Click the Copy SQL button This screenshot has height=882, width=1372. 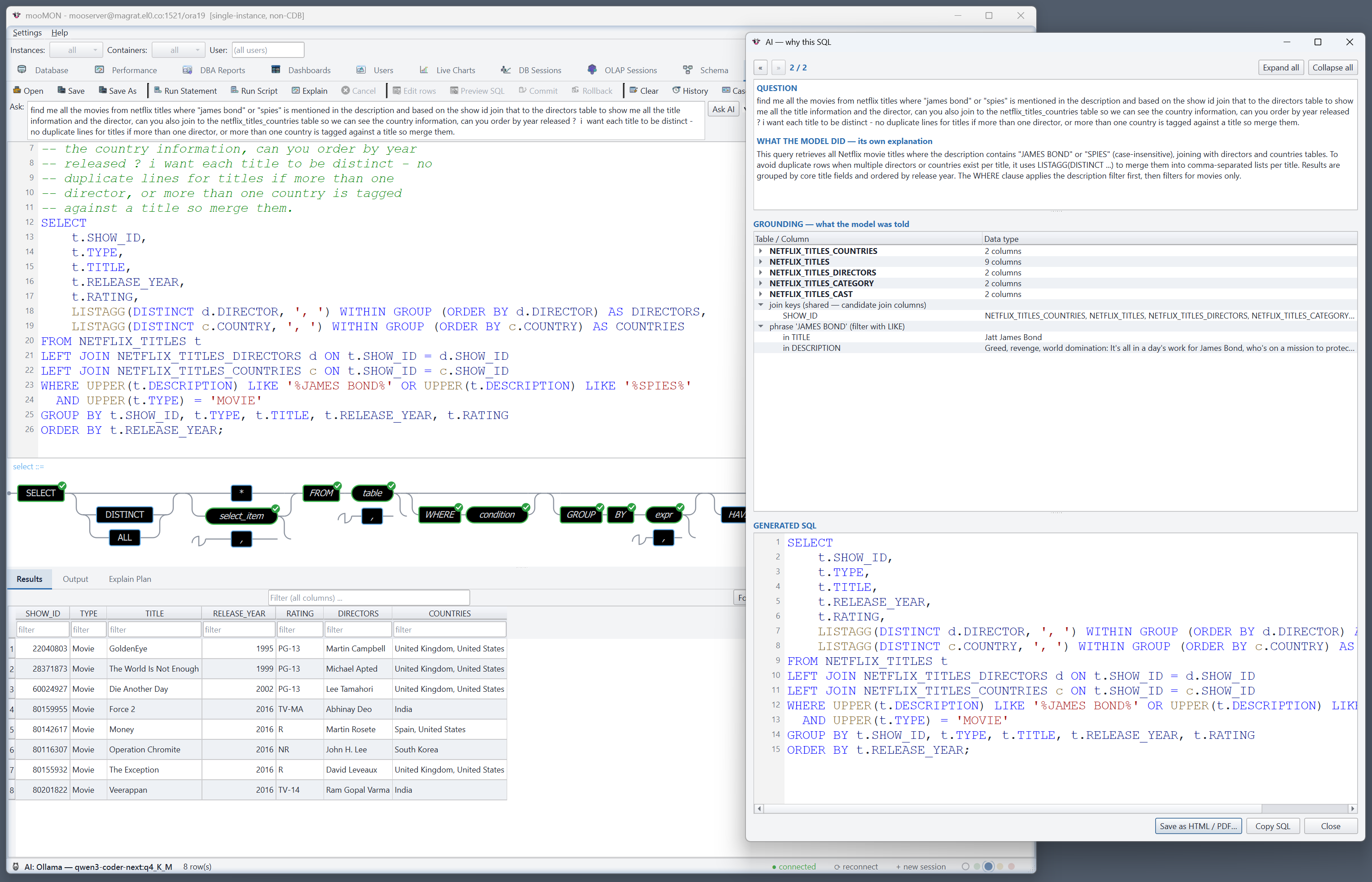[1273, 826]
